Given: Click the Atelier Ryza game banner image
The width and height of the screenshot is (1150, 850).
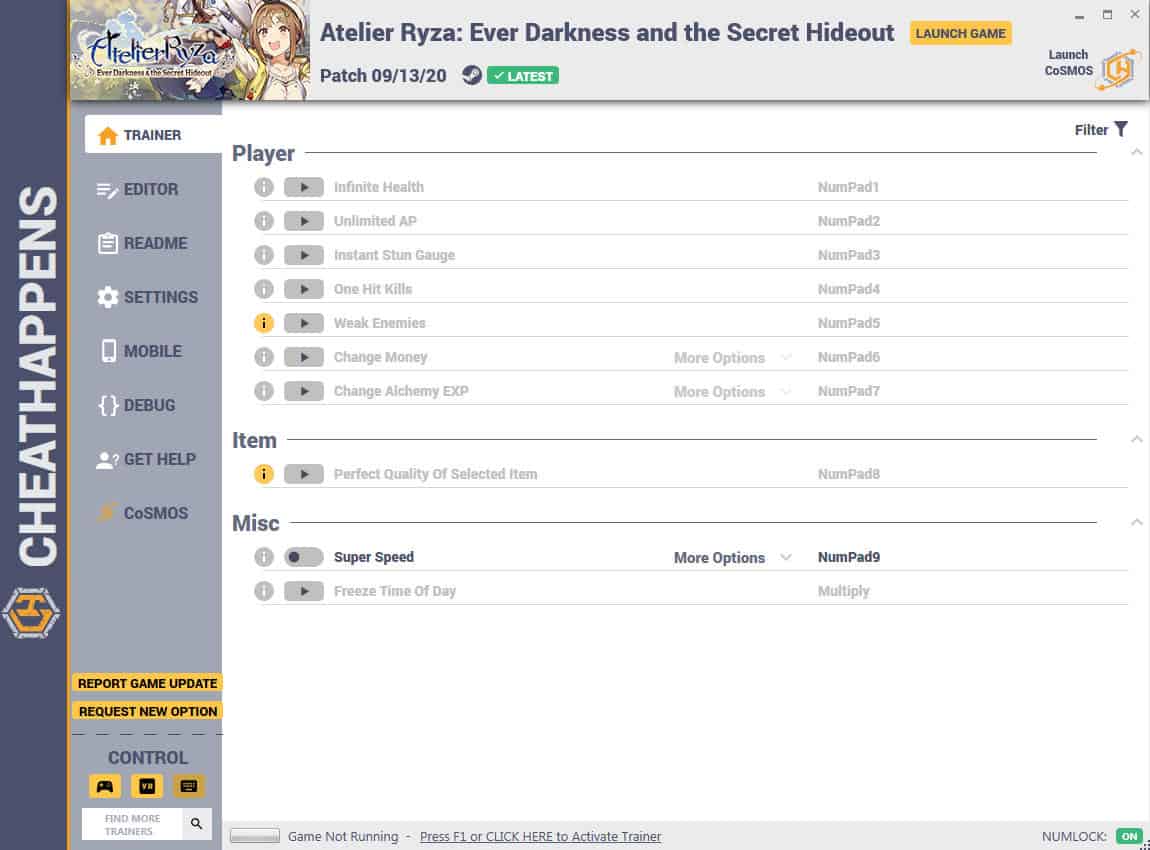Looking at the screenshot, I should 190,50.
